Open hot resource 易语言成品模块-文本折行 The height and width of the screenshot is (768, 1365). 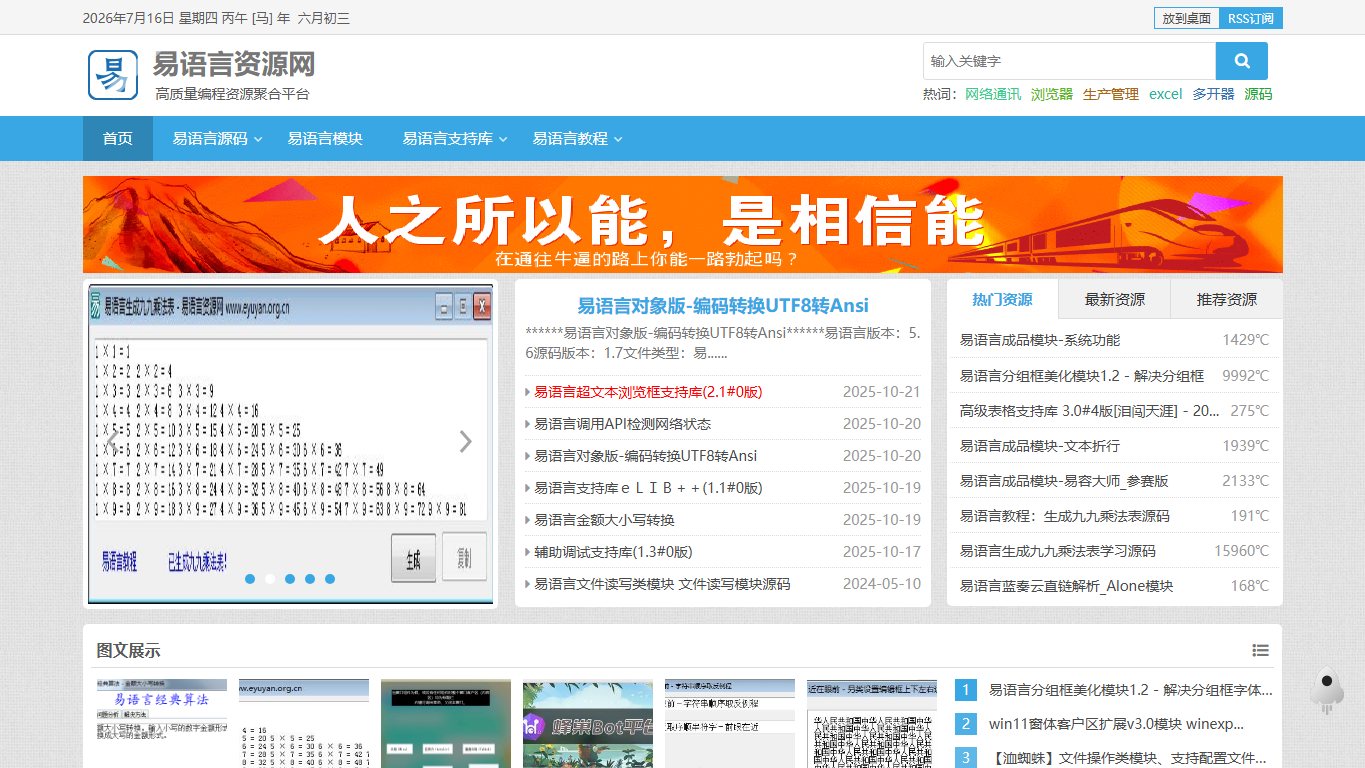coord(1040,446)
